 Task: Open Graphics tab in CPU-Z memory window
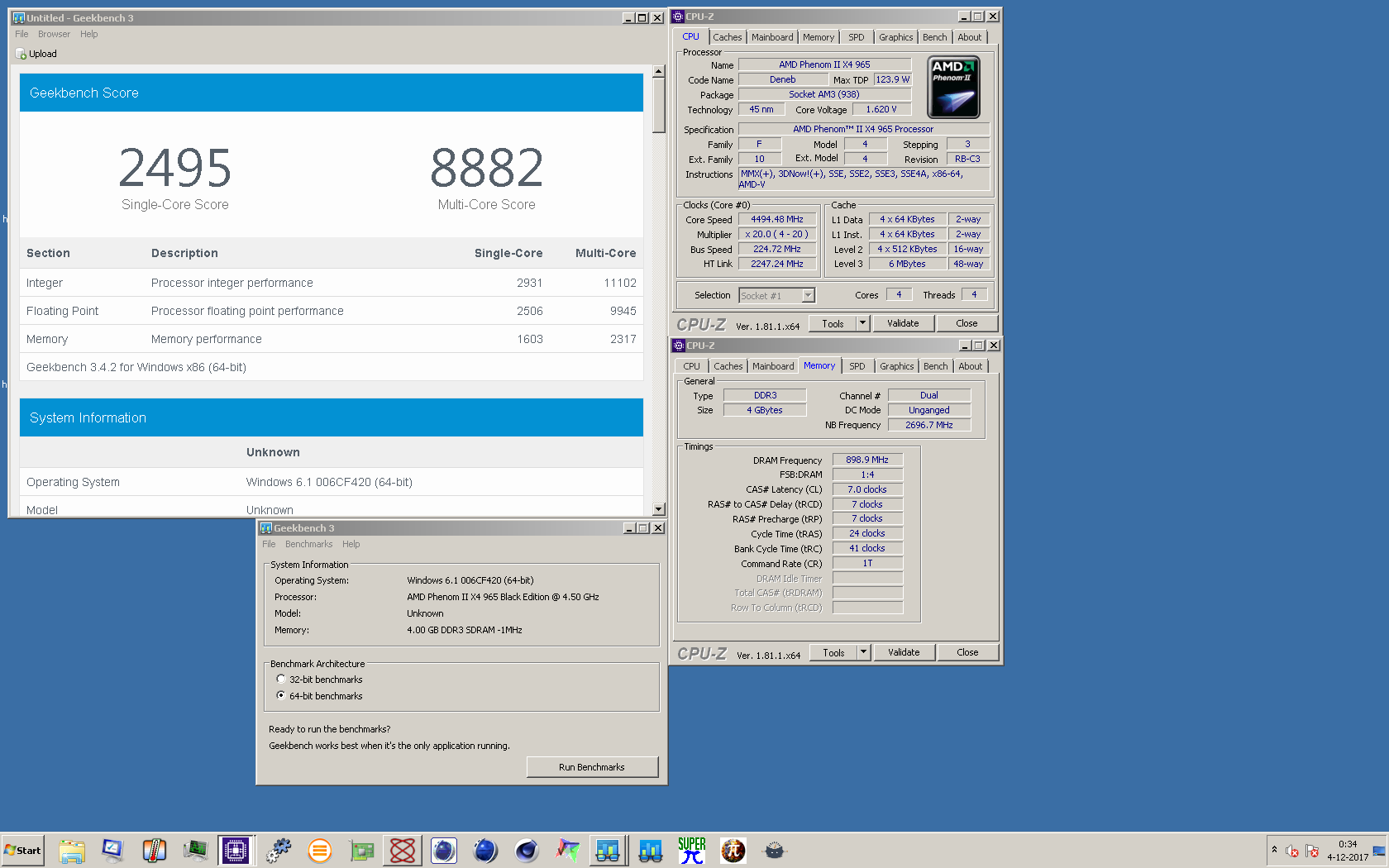897,366
